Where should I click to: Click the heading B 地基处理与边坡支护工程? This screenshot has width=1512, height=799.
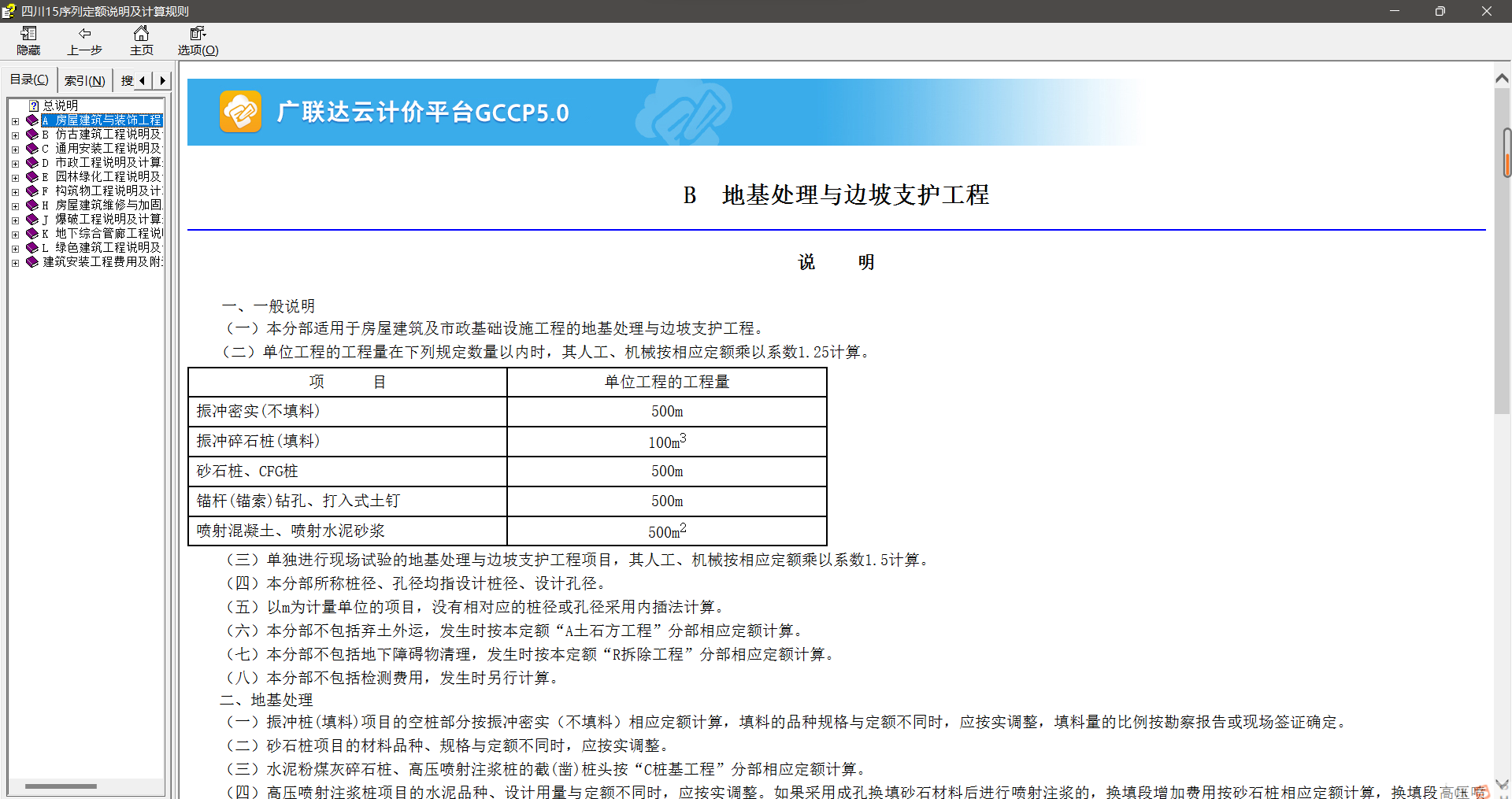click(x=836, y=195)
